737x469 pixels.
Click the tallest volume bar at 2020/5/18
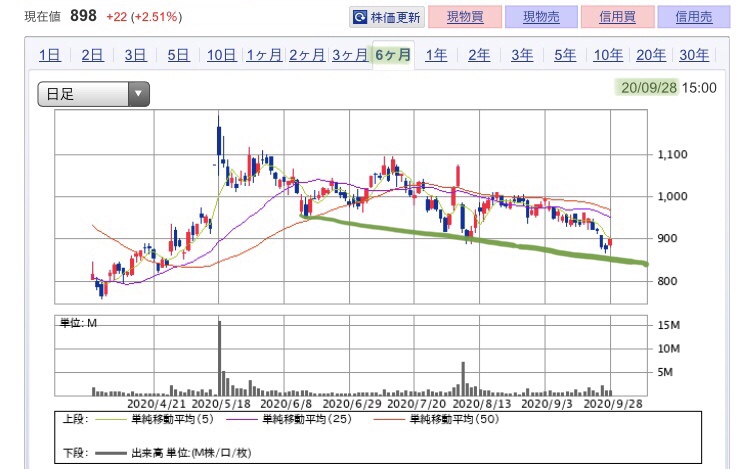point(220,358)
